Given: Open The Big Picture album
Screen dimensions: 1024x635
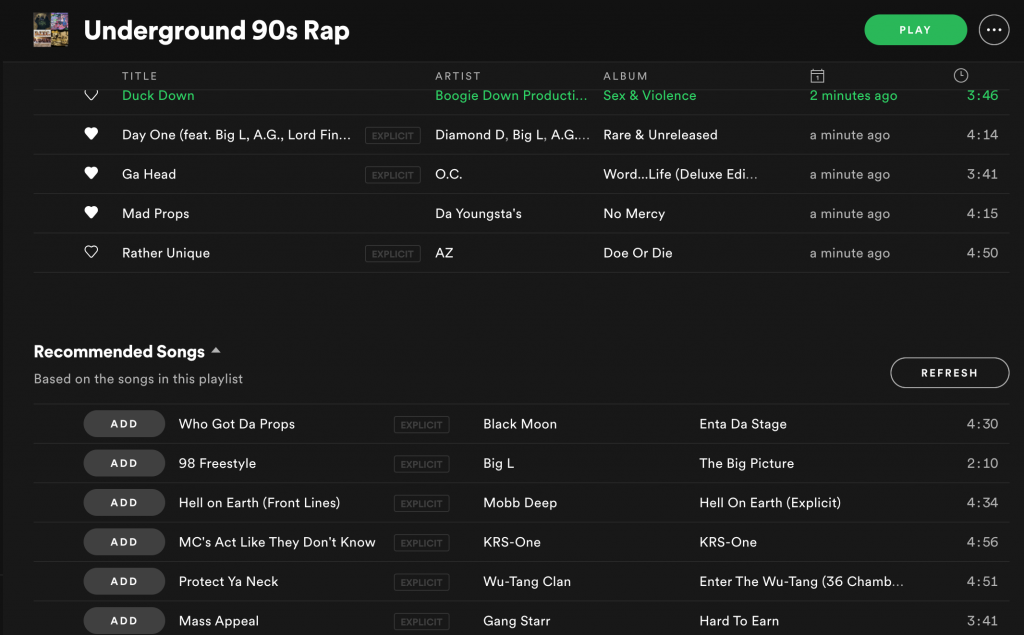Looking at the screenshot, I should pos(746,463).
